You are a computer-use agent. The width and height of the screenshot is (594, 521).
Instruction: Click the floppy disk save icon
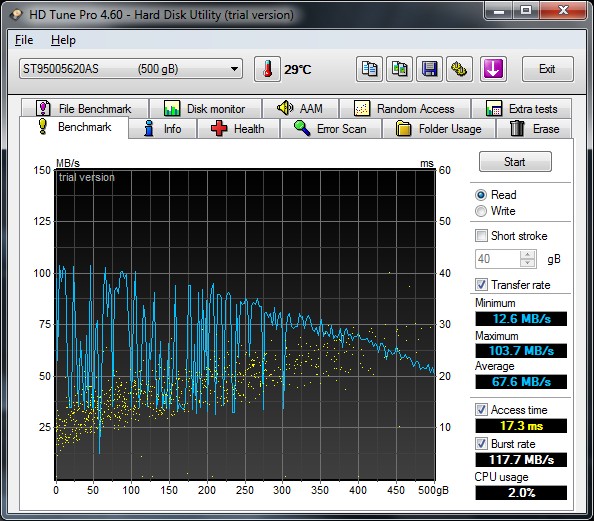[429, 69]
